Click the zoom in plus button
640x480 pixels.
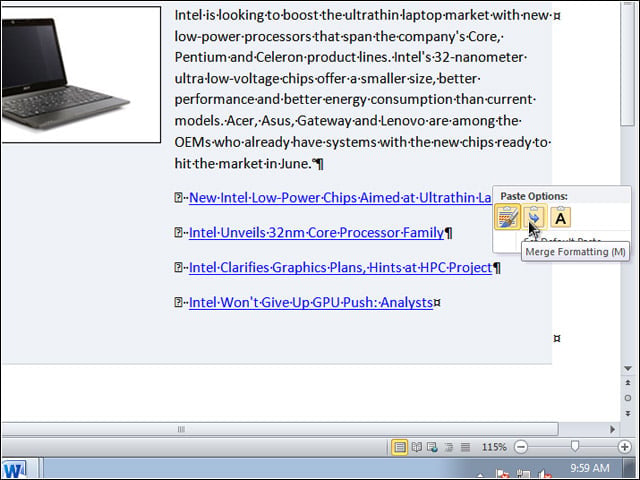coord(624,447)
